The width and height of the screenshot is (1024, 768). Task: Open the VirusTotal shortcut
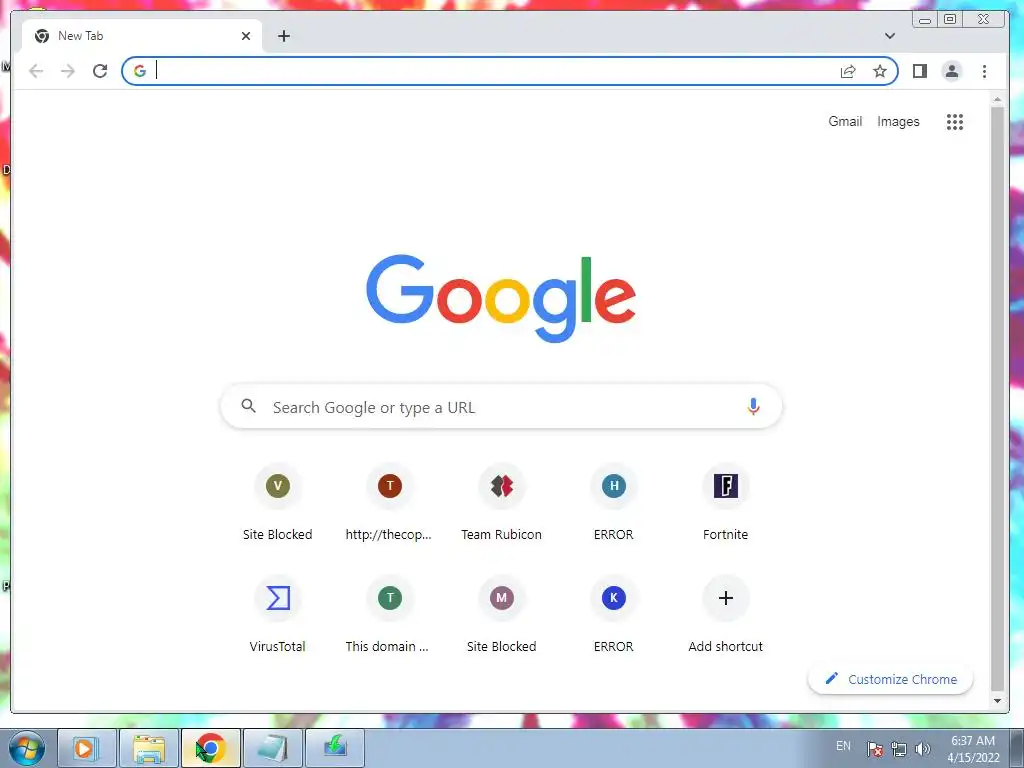click(278, 615)
